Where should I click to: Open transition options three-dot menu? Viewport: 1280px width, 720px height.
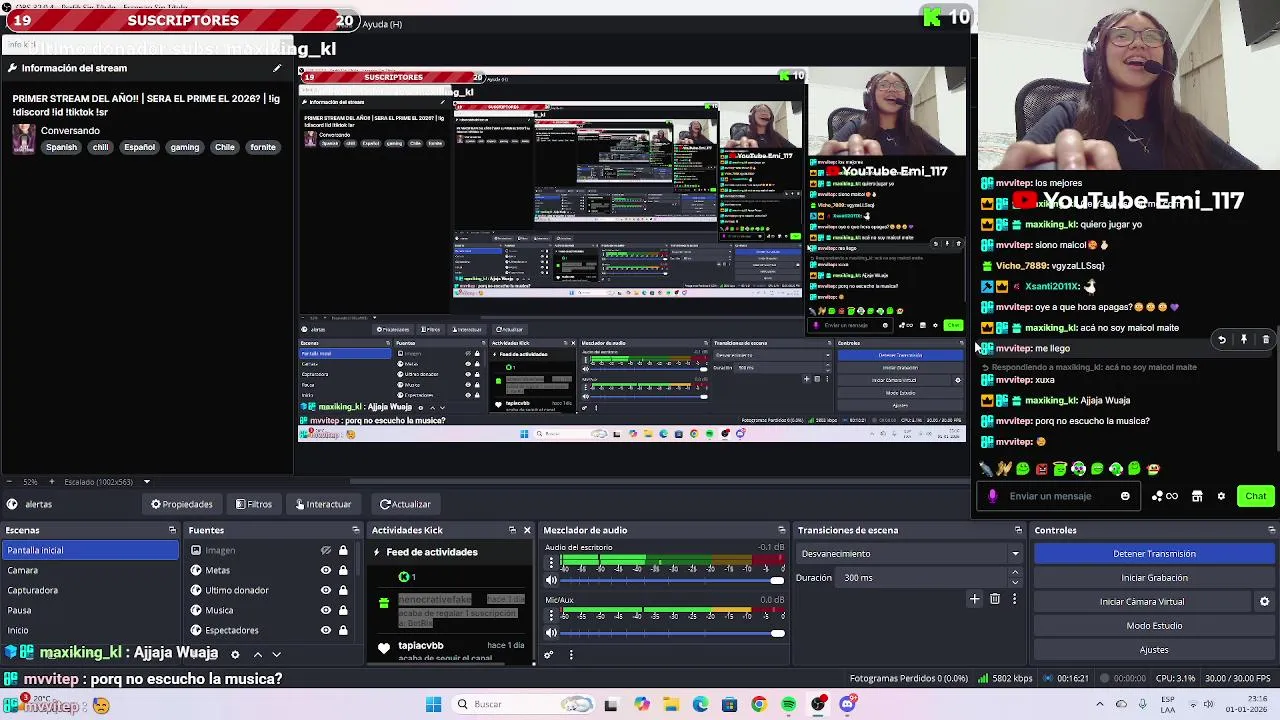(x=1014, y=599)
